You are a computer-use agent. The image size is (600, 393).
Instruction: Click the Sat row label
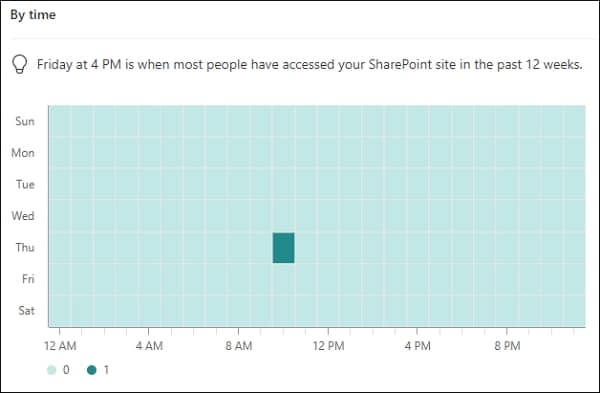(x=27, y=310)
